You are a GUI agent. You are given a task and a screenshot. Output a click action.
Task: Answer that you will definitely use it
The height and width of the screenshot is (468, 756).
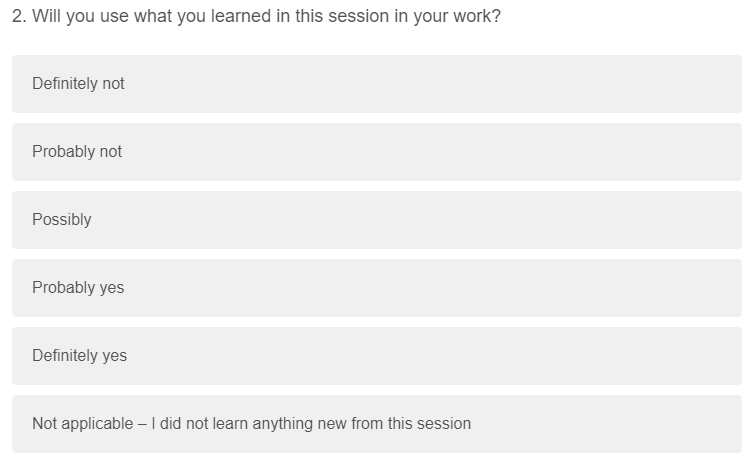pos(377,356)
